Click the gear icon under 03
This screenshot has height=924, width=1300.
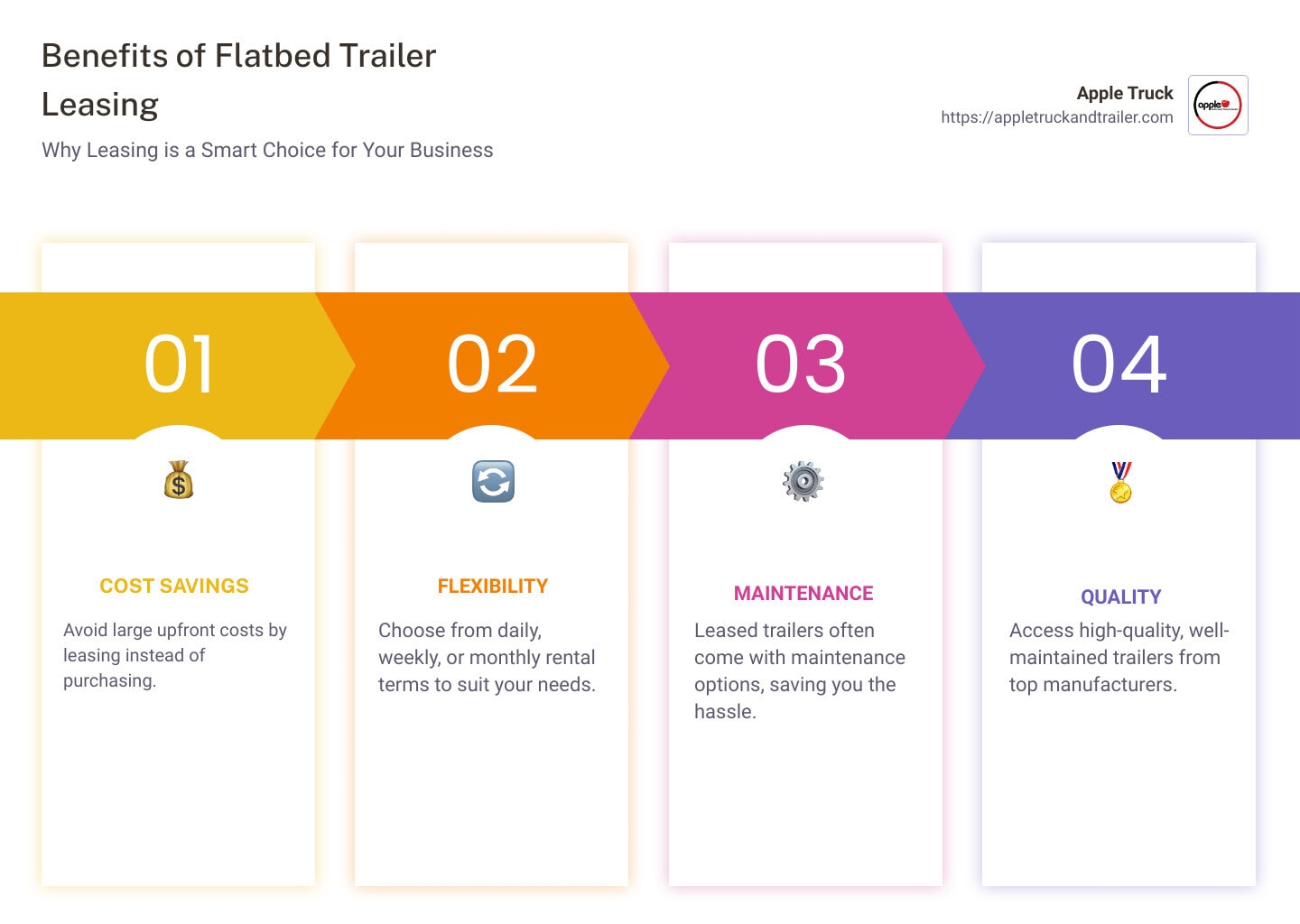(x=803, y=481)
